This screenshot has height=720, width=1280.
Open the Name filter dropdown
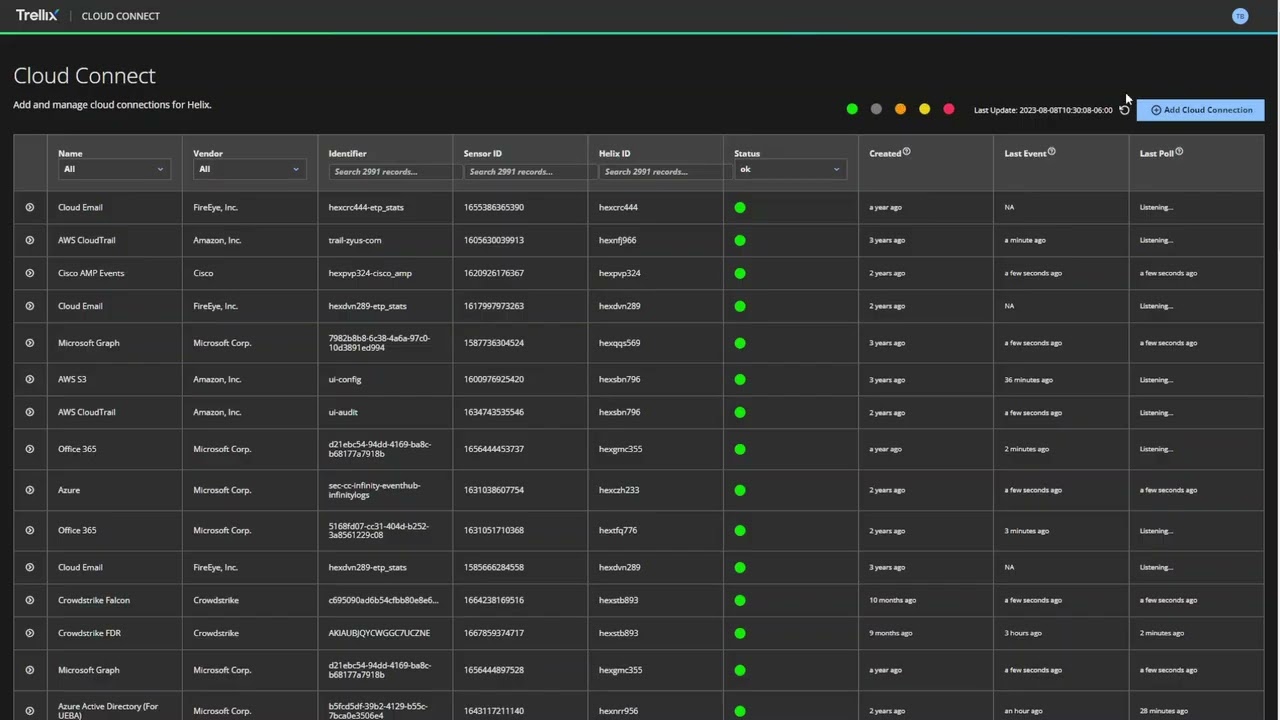click(x=113, y=169)
